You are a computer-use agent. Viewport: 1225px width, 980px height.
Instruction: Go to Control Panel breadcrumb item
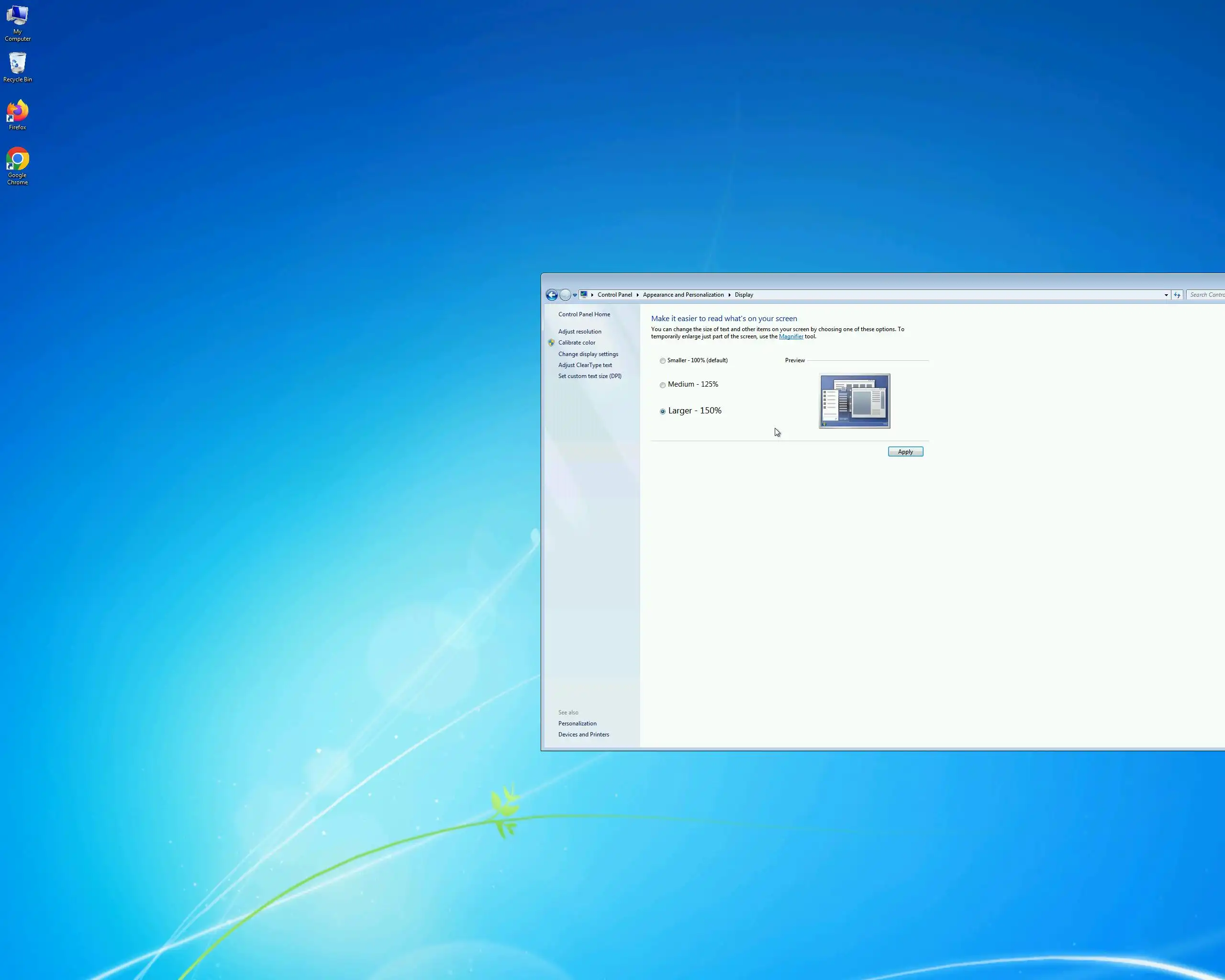614,295
